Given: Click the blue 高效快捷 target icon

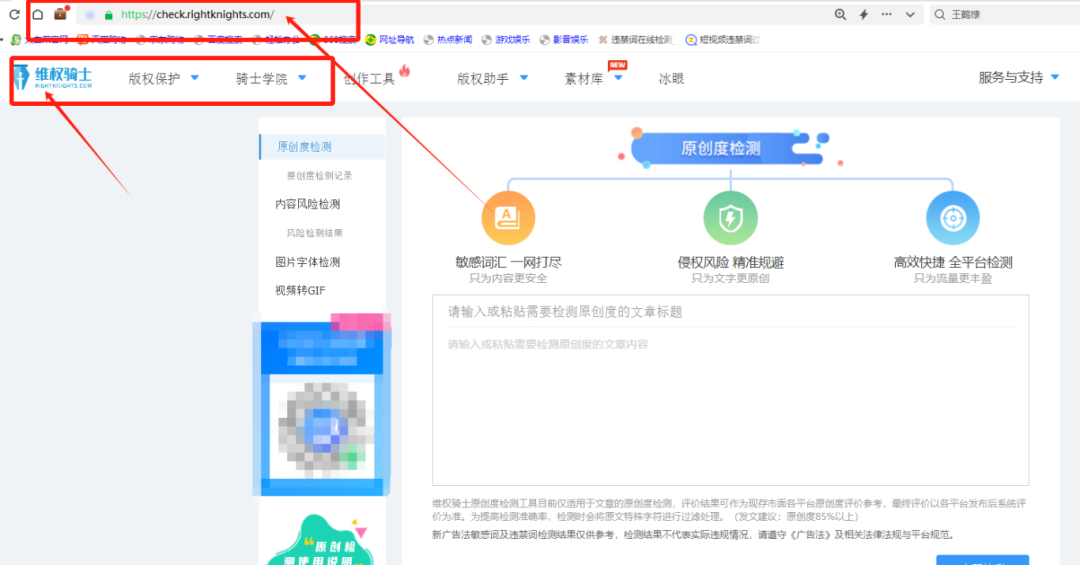Looking at the screenshot, I should tap(953, 218).
